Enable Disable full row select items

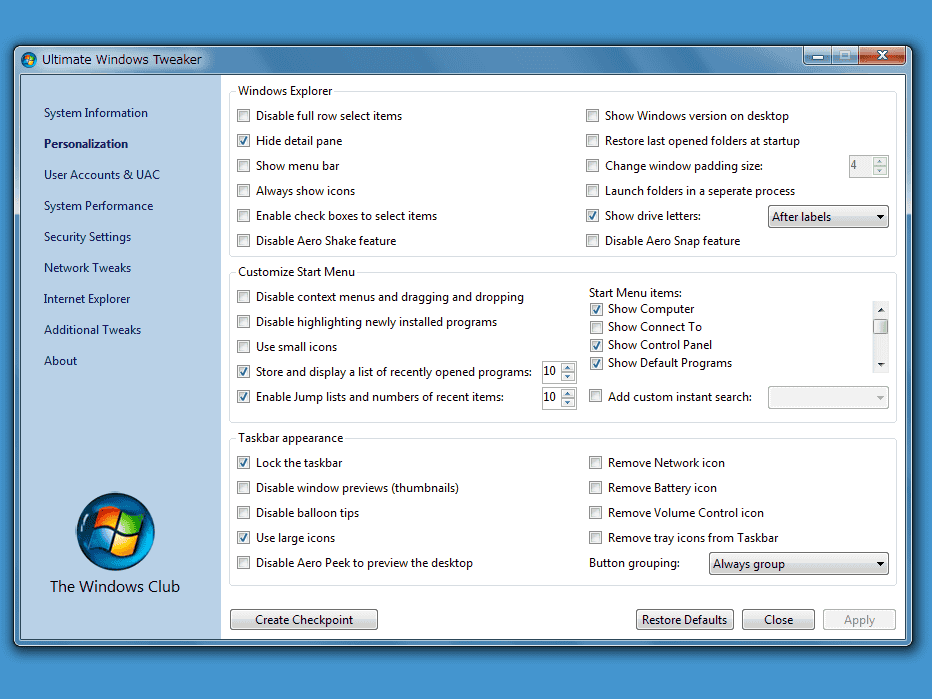pos(243,116)
